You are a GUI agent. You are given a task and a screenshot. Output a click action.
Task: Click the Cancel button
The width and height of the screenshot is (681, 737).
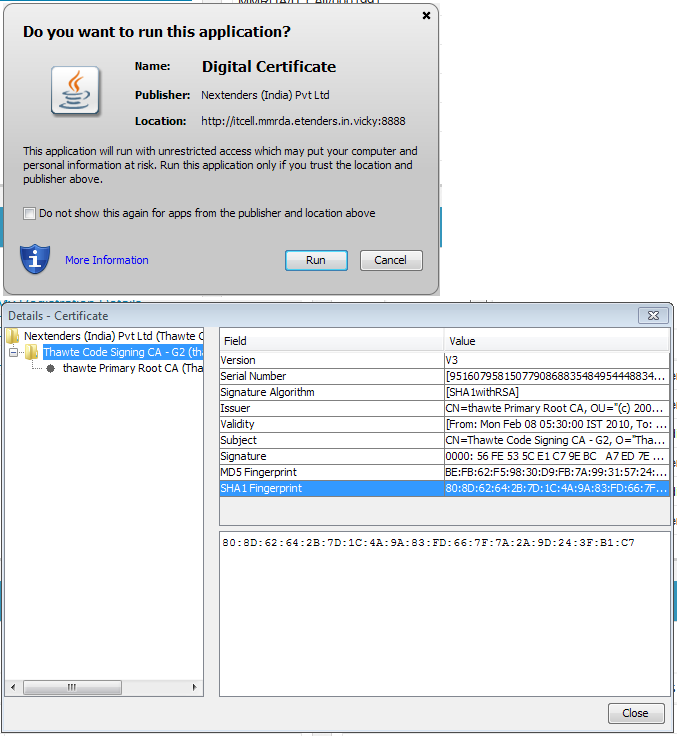point(391,260)
